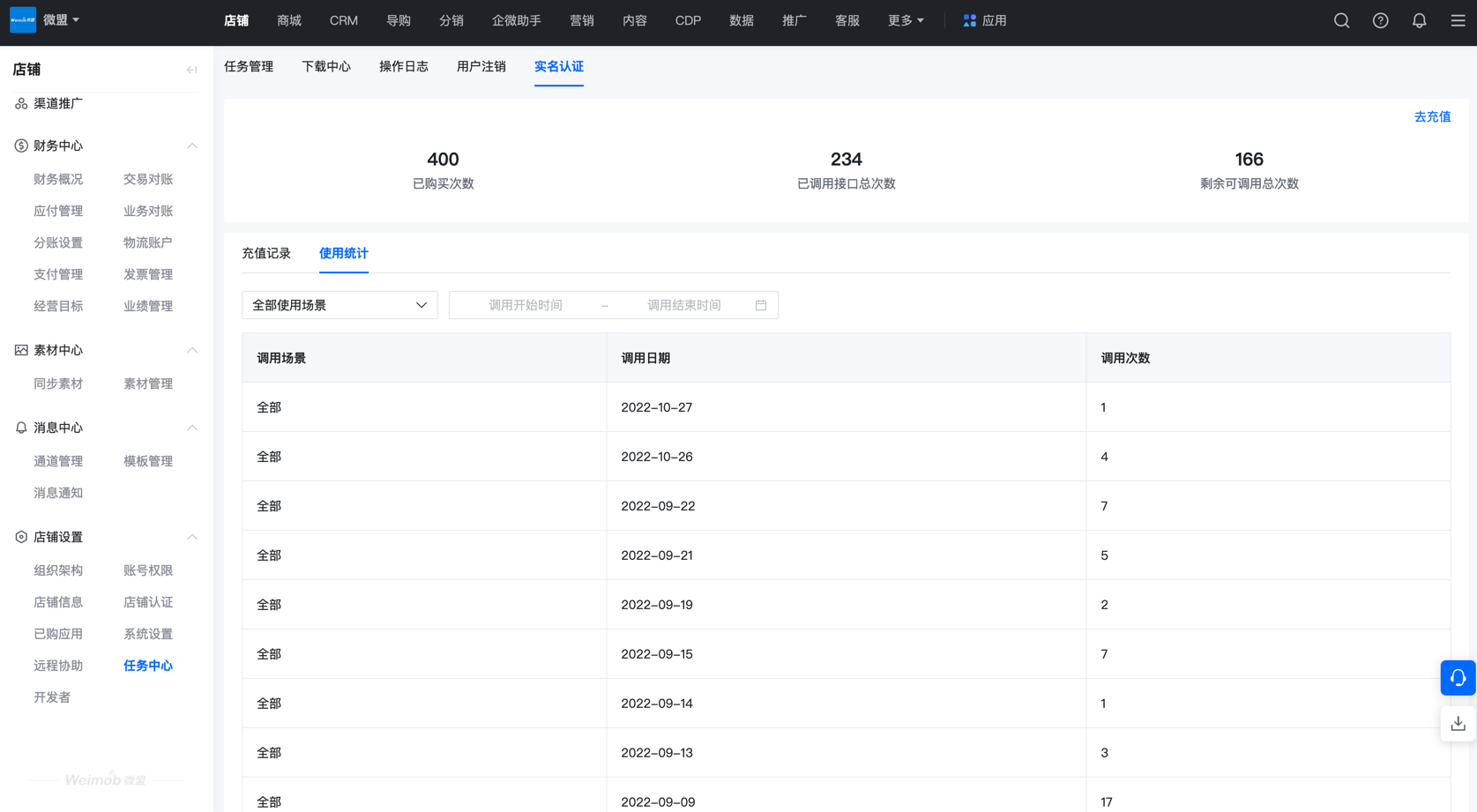The image size is (1477, 812).
Task: Open the 全部使用场景 dropdown
Action: click(339, 305)
